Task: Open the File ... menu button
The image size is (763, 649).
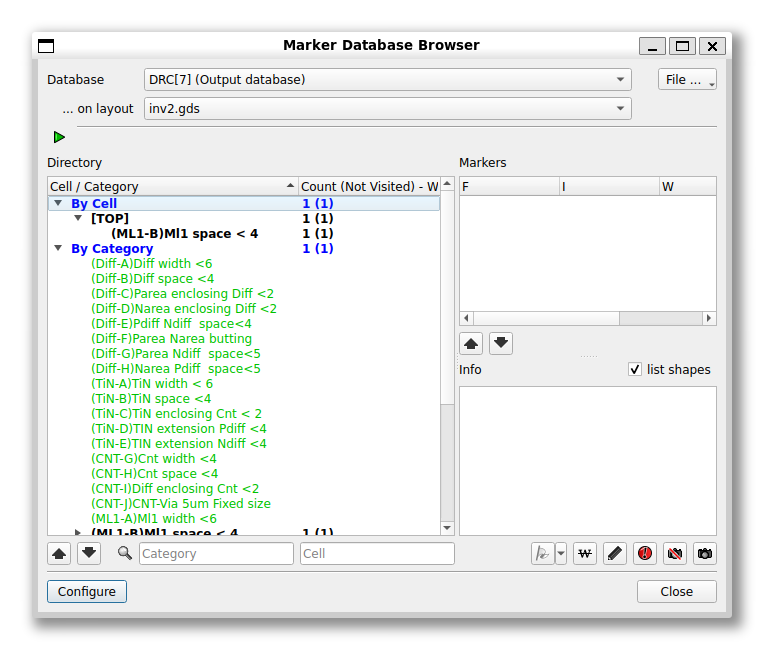Action: pos(687,79)
